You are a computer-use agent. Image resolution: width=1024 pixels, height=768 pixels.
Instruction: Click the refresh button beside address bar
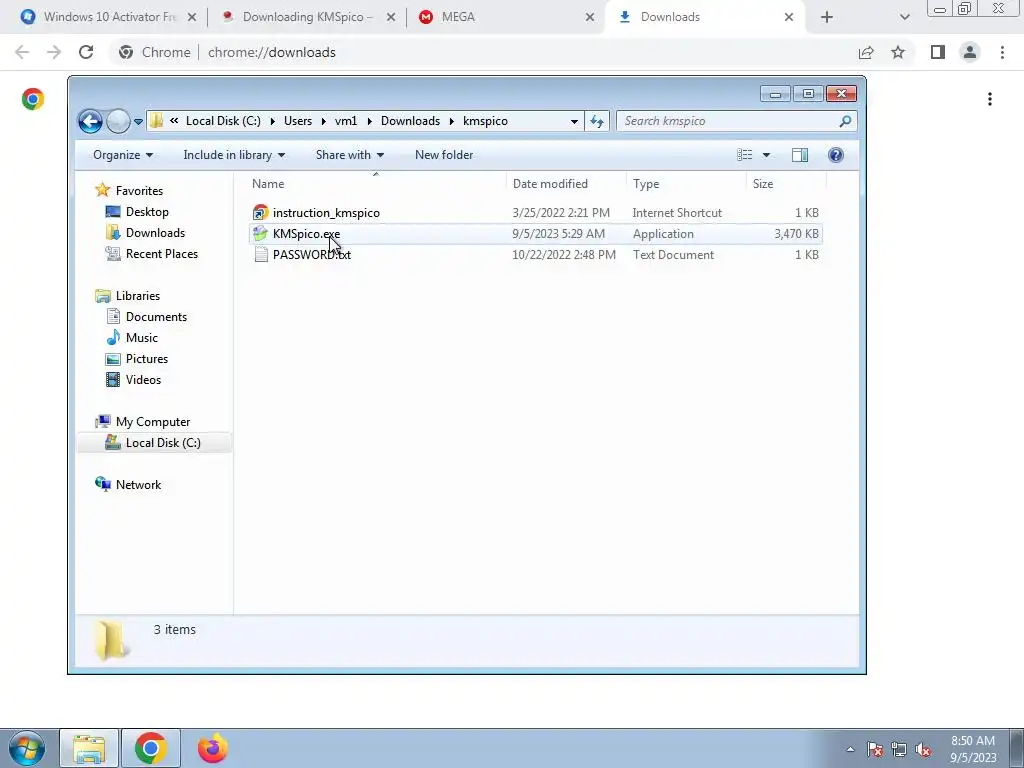tap(597, 121)
